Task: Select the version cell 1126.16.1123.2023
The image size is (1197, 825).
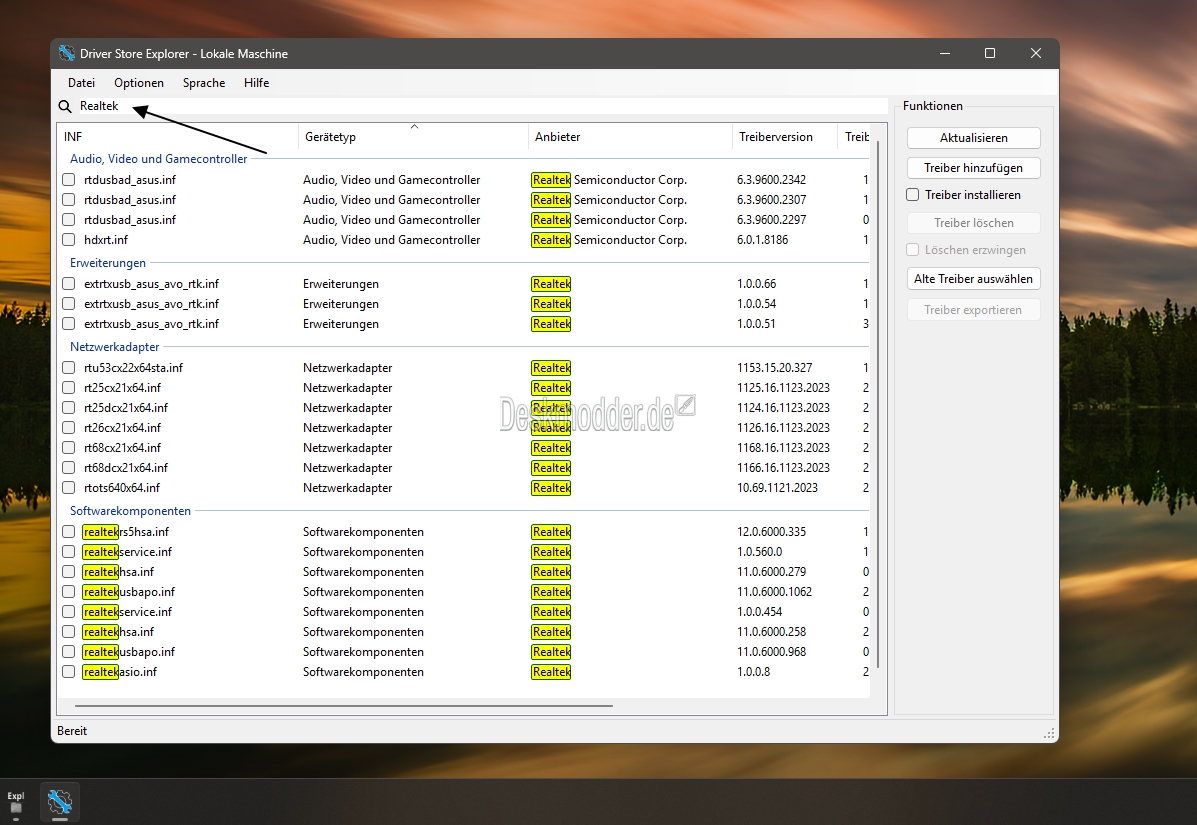Action: [x=783, y=427]
